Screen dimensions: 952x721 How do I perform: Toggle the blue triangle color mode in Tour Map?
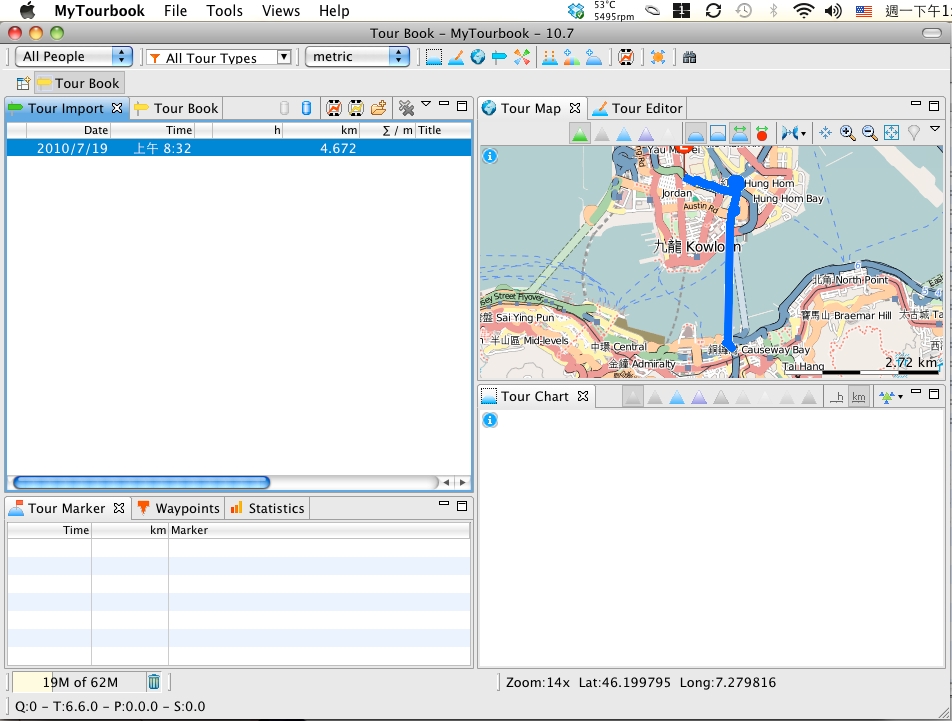tap(624, 133)
